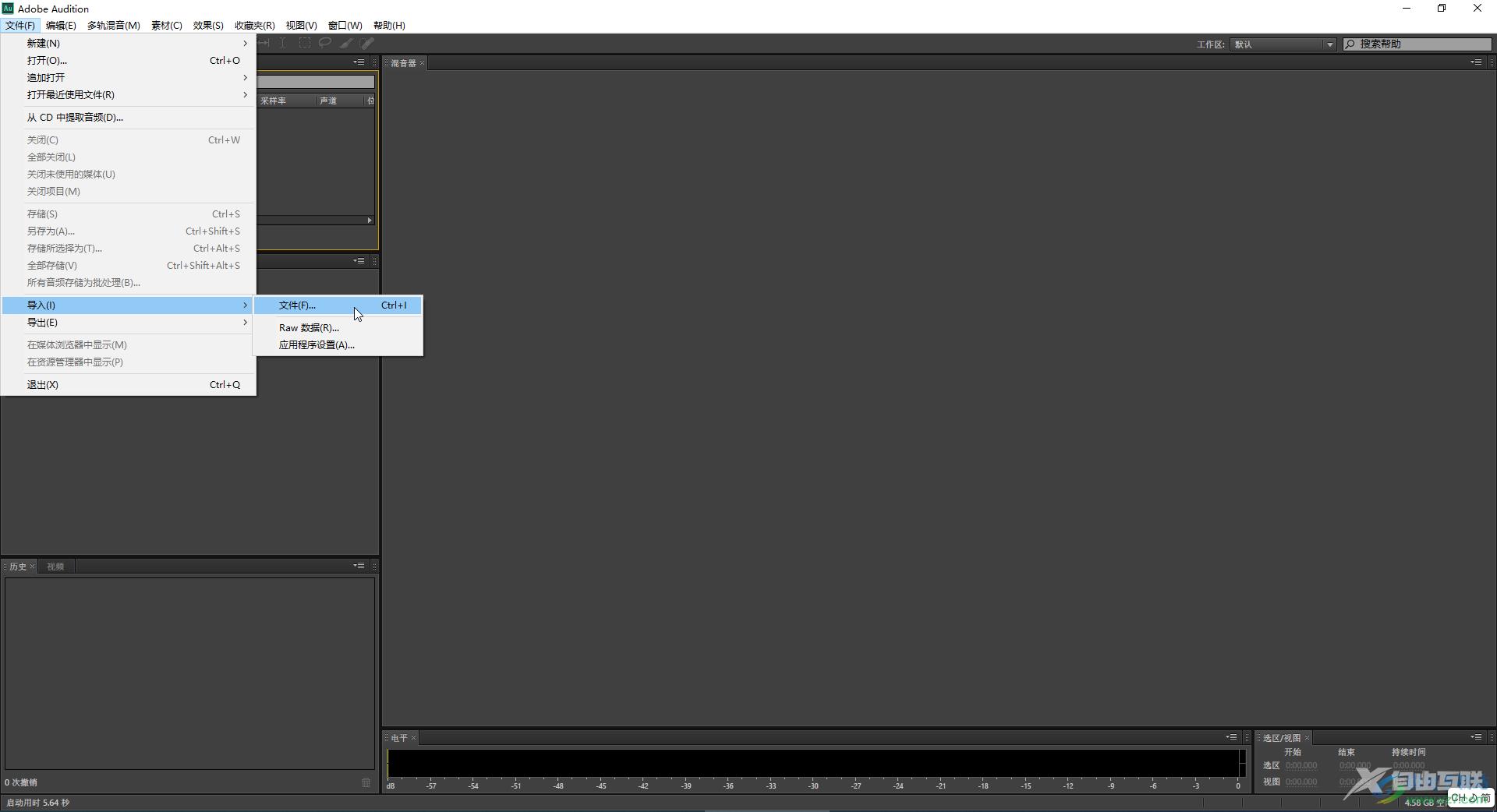Open the 窗口(W) menu
This screenshot has width=1497, height=812.
coord(345,25)
